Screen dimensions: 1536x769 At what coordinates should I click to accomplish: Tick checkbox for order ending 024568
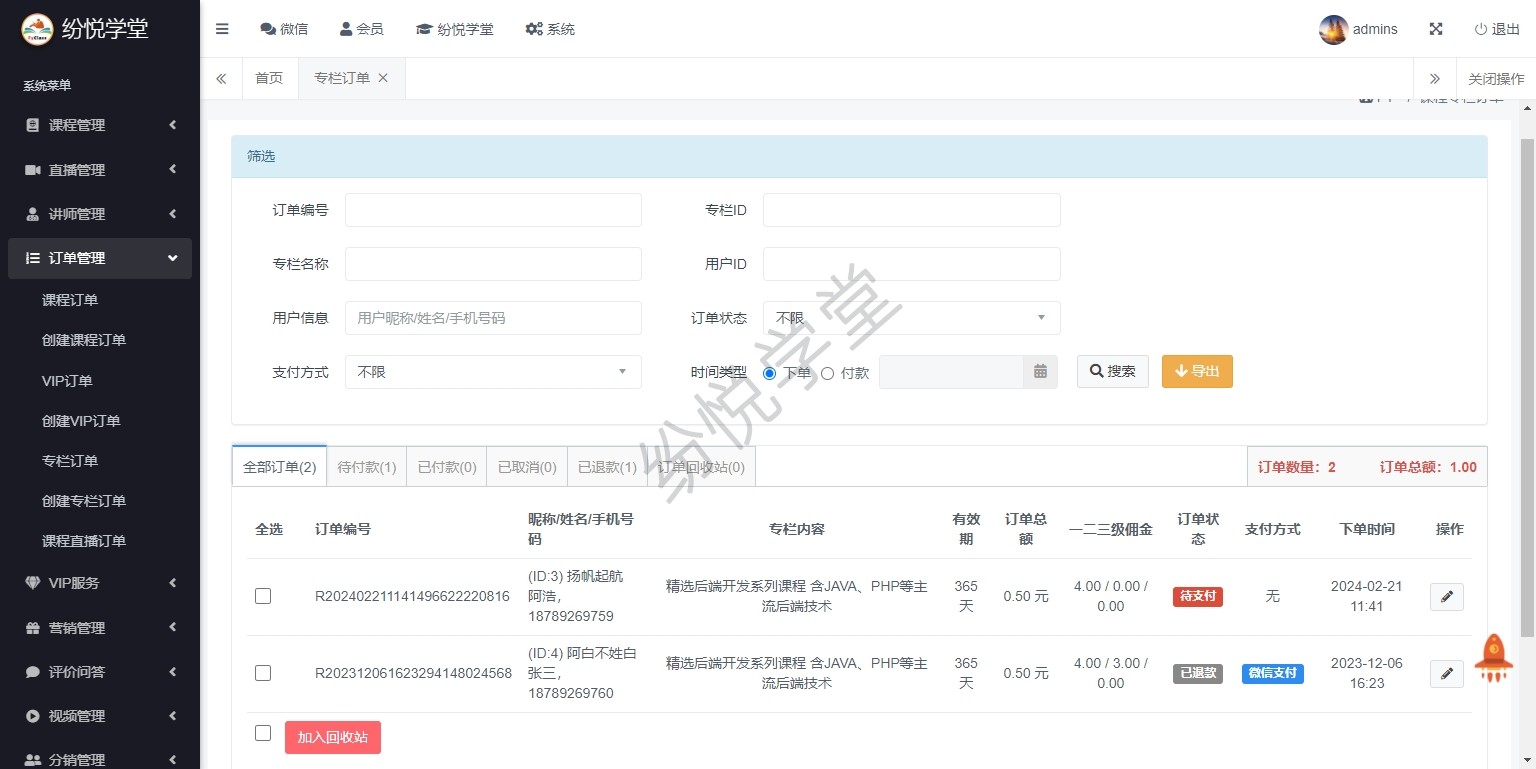point(263,673)
